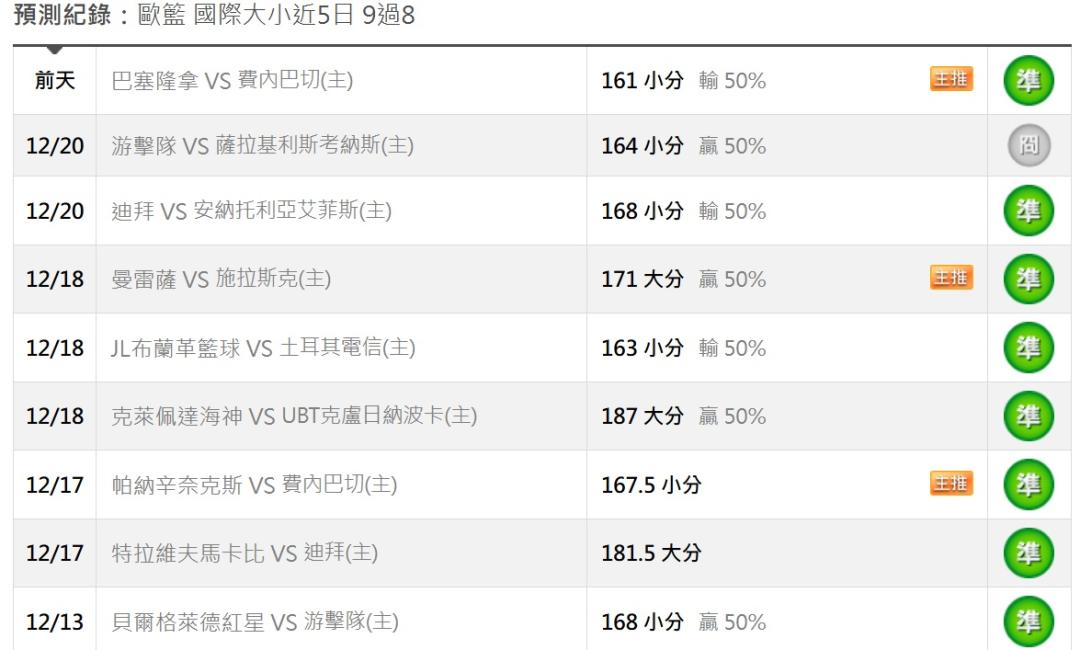Click green 準 icon for 迪拜 VS 安納托利亞艾菲斯
The height and width of the screenshot is (650, 1080).
tap(1028, 211)
